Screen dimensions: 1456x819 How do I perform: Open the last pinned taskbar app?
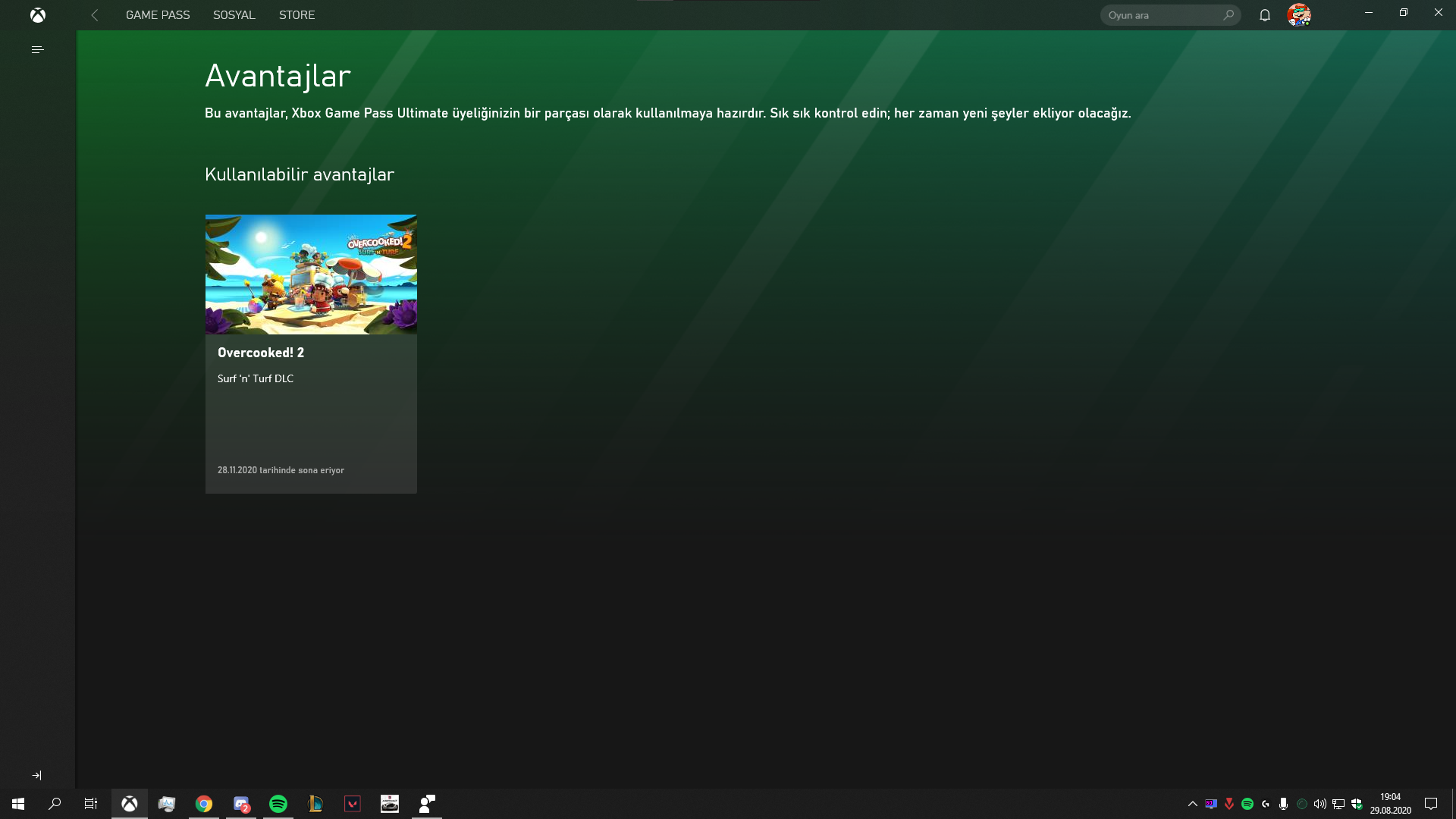[427, 804]
